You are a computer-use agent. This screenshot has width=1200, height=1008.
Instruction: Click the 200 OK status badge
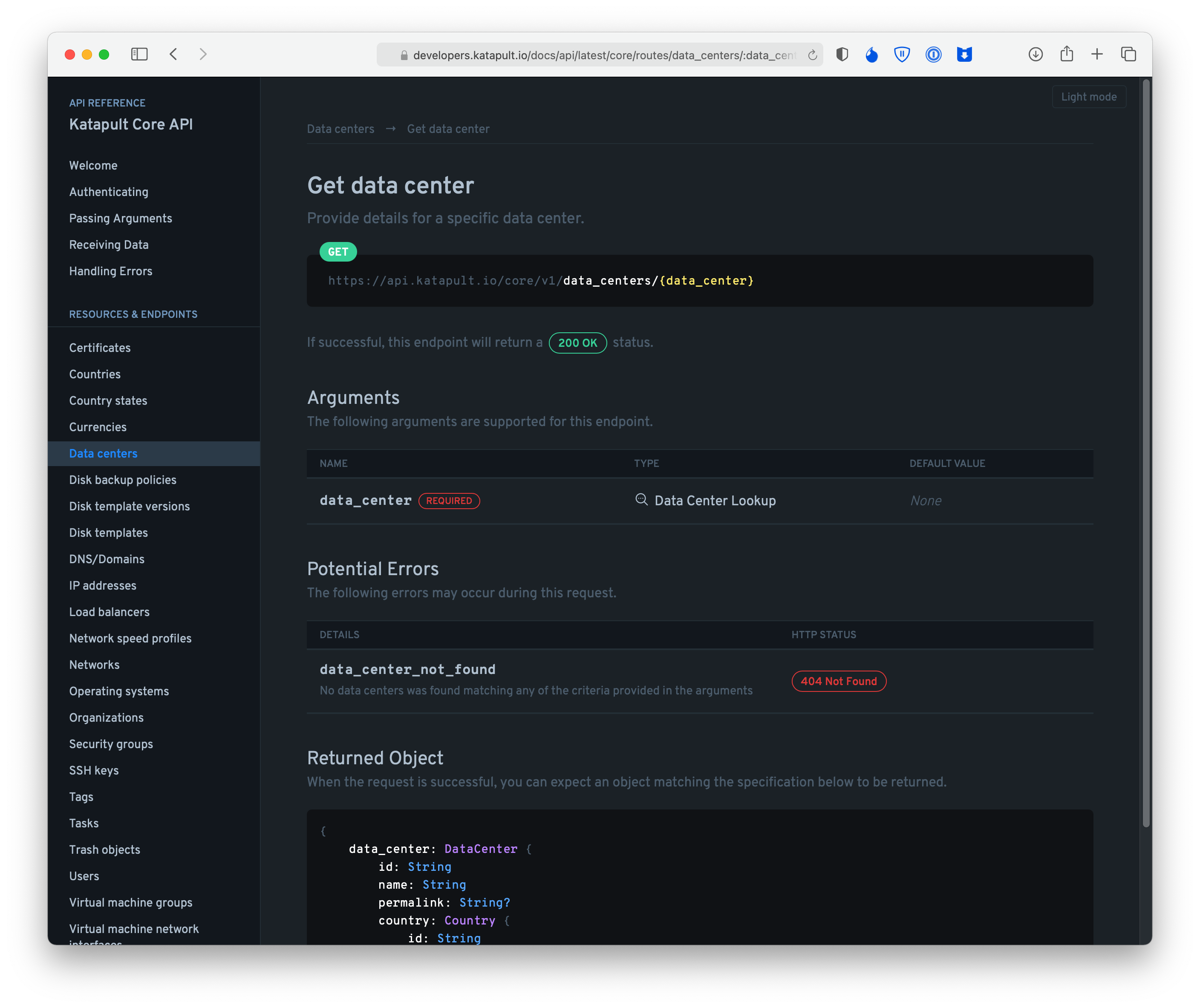point(578,343)
